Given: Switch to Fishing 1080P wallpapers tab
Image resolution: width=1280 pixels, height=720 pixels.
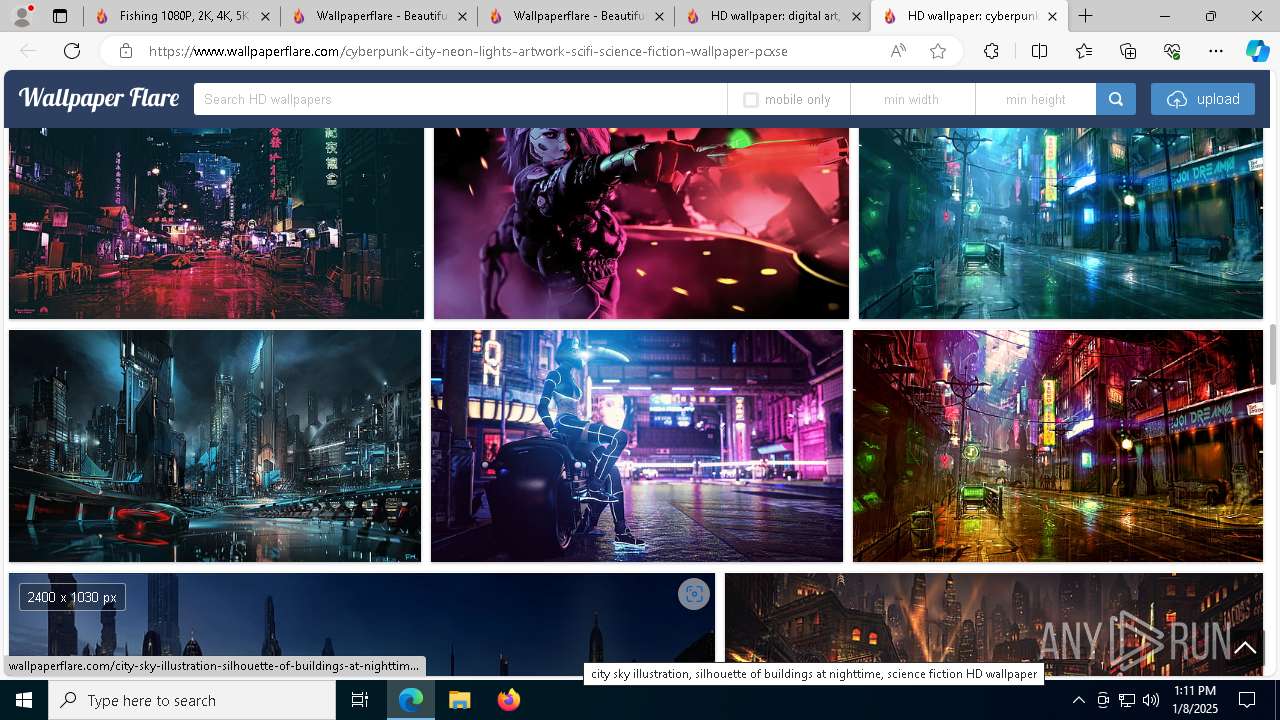Looking at the screenshot, I should (170, 16).
